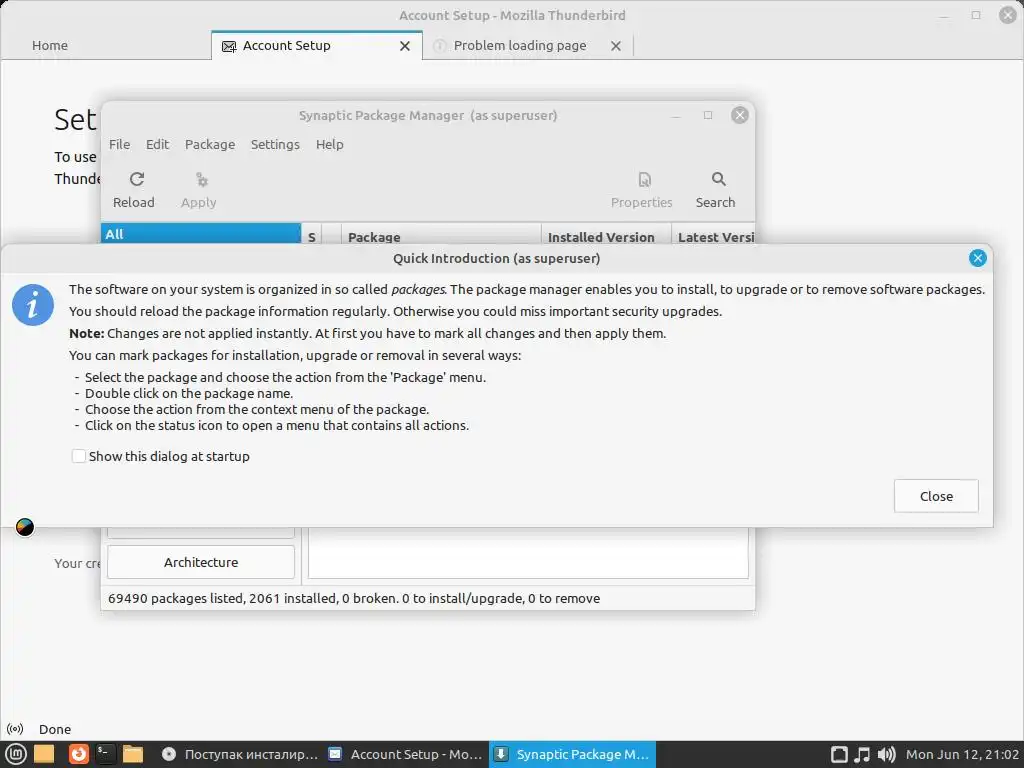This screenshot has width=1024, height=768.
Task: Click the round color wheel icon
Action: click(25, 527)
